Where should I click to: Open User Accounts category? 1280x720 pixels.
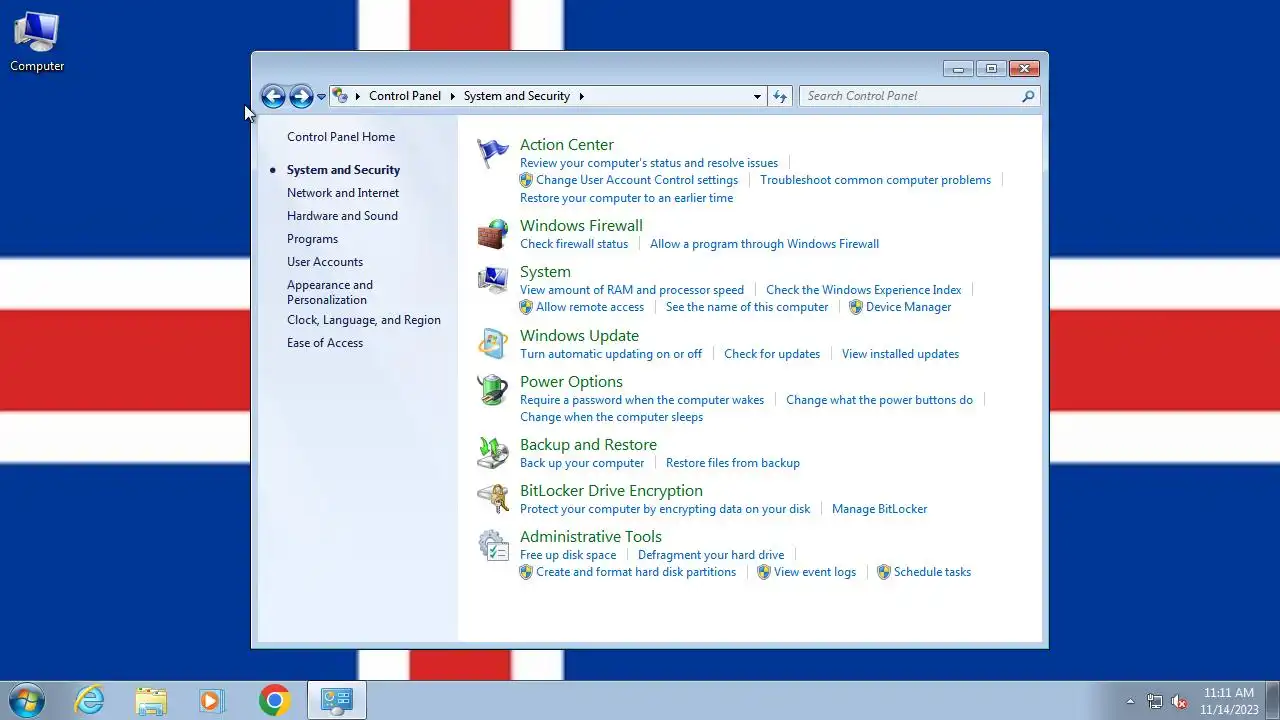(325, 262)
